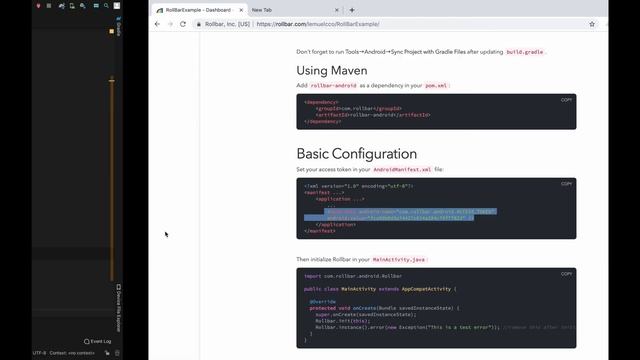640x360 pixels.
Task: Sync project with Gradle files icon
Action: tap(61, 6)
